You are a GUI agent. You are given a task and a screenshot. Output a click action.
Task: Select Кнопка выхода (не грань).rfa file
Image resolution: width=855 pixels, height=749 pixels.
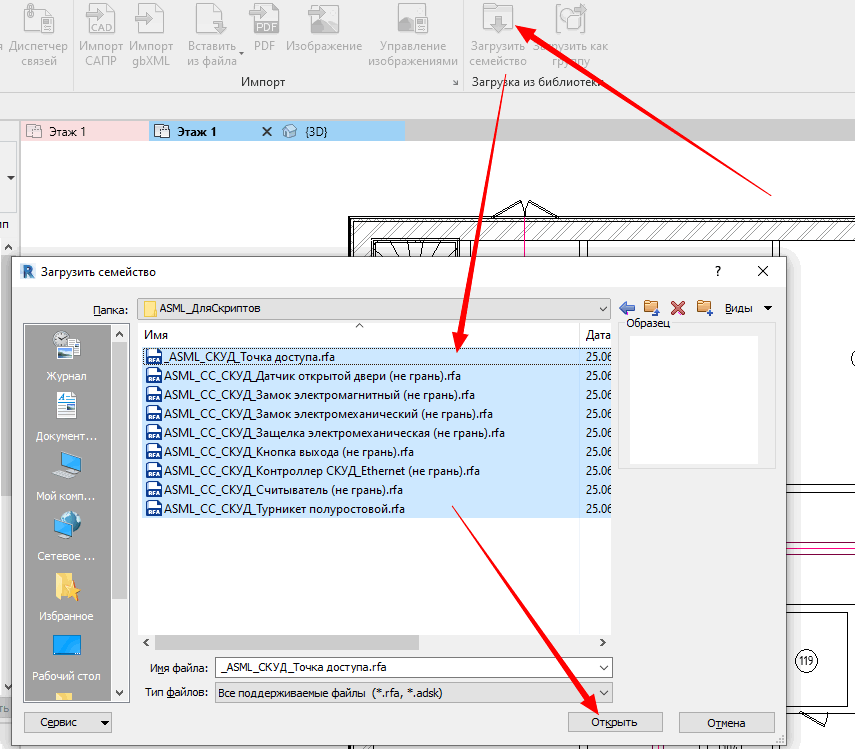[x=376, y=452]
